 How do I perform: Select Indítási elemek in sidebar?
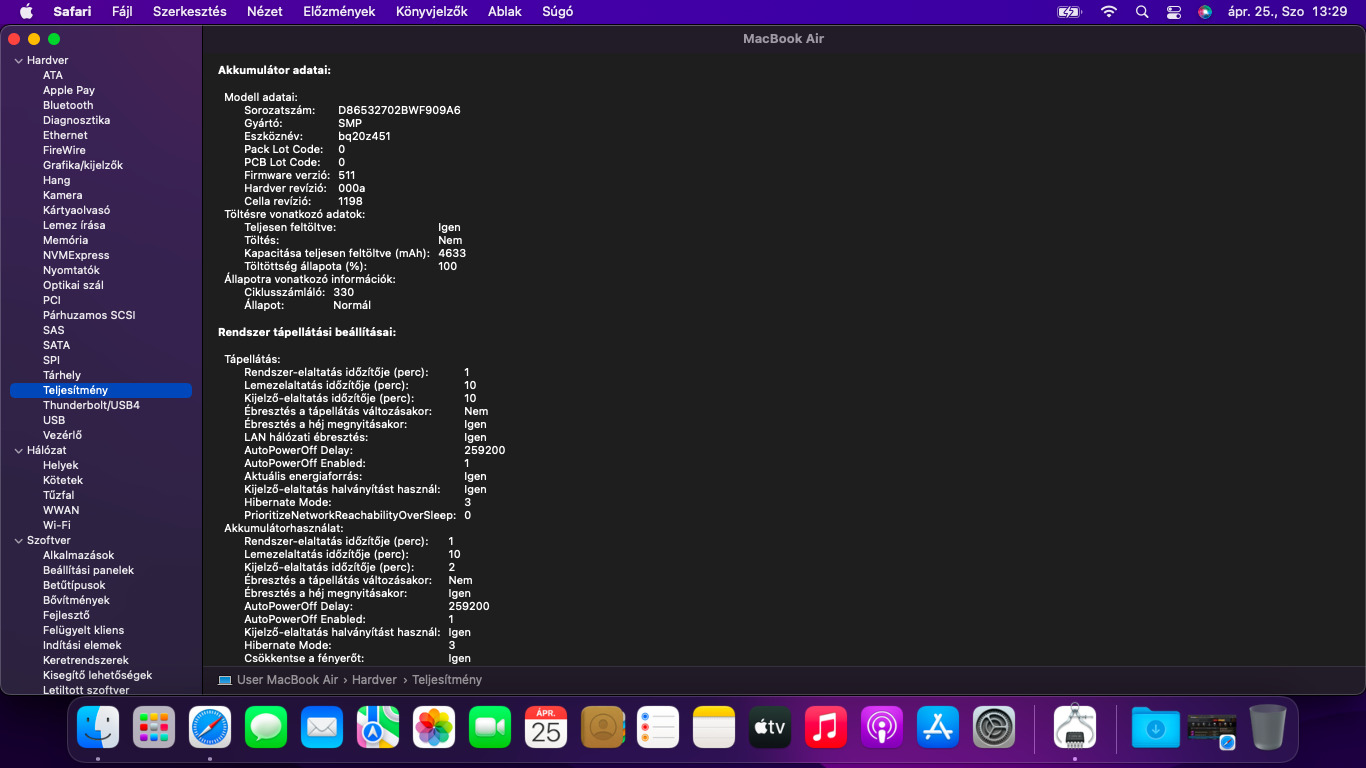(82, 645)
